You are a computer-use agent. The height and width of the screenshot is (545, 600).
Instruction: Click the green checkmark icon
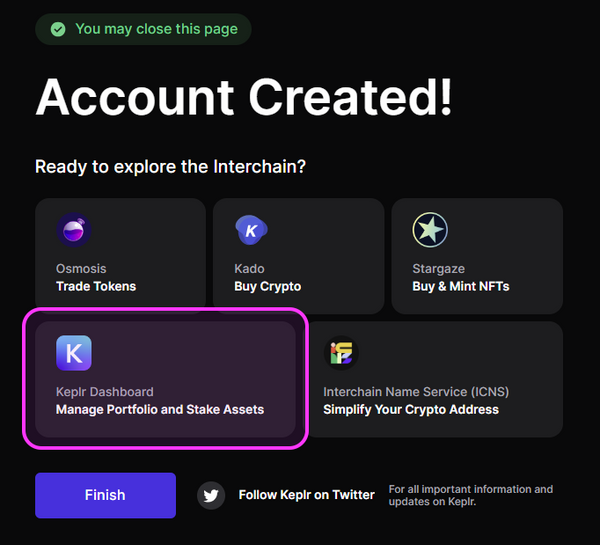[57, 29]
